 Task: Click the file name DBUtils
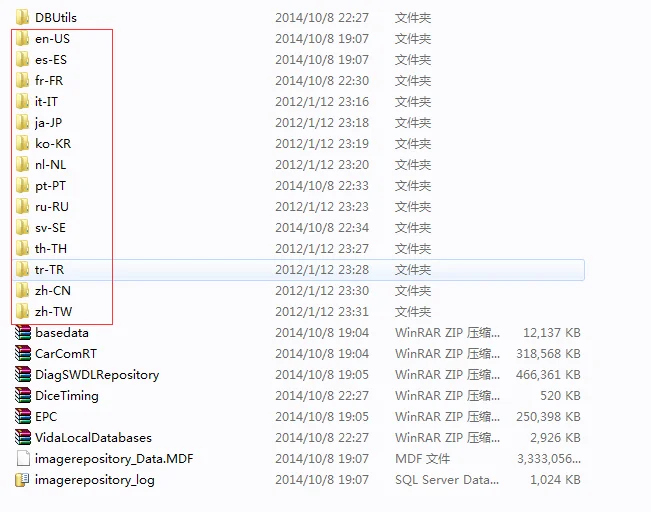(56, 17)
